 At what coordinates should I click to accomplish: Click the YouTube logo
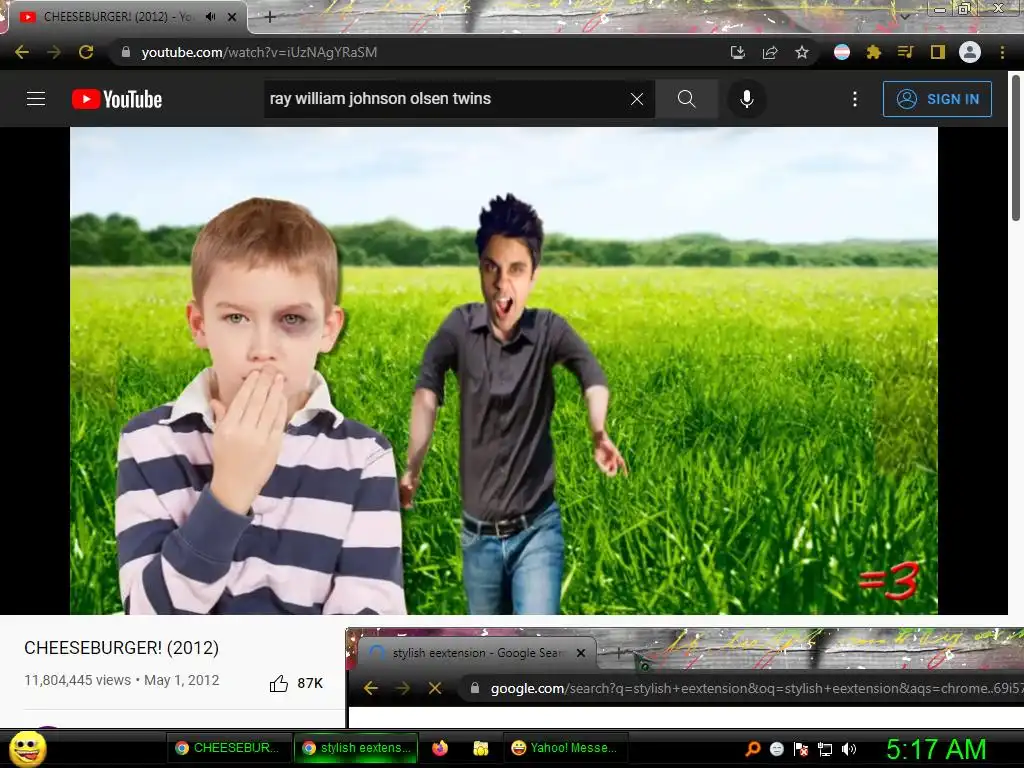(117, 99)
